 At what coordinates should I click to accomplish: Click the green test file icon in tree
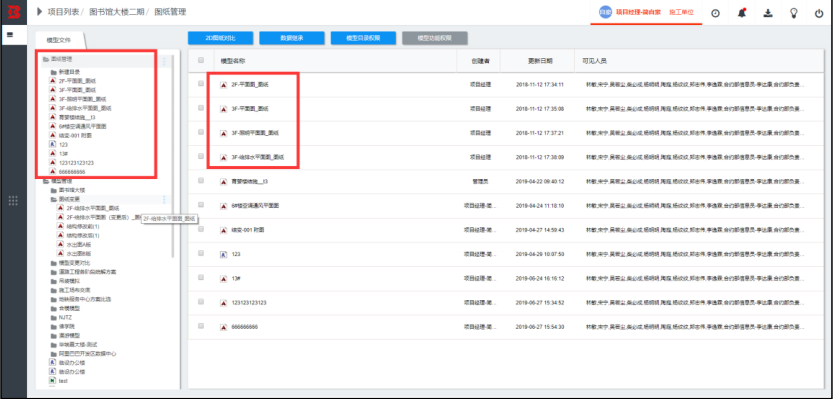(53, 380)
